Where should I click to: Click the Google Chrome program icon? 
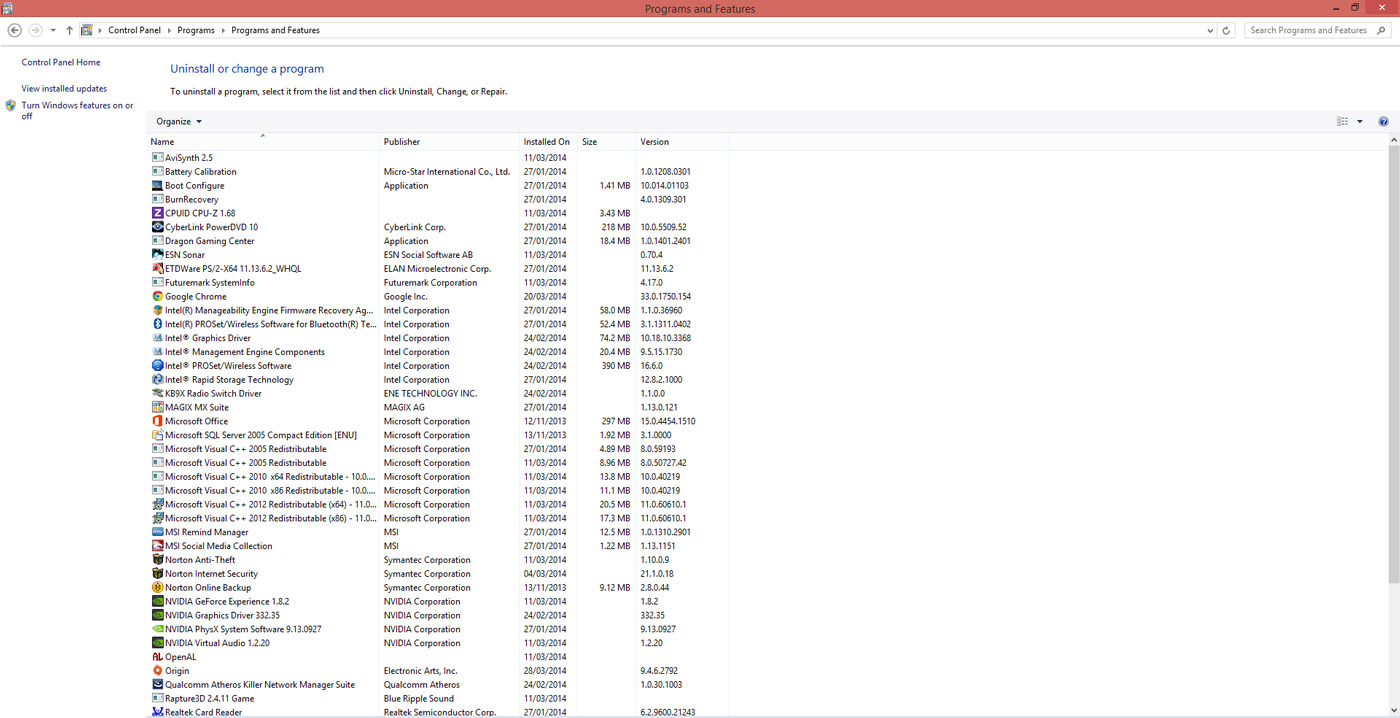[x=157, y=296]
